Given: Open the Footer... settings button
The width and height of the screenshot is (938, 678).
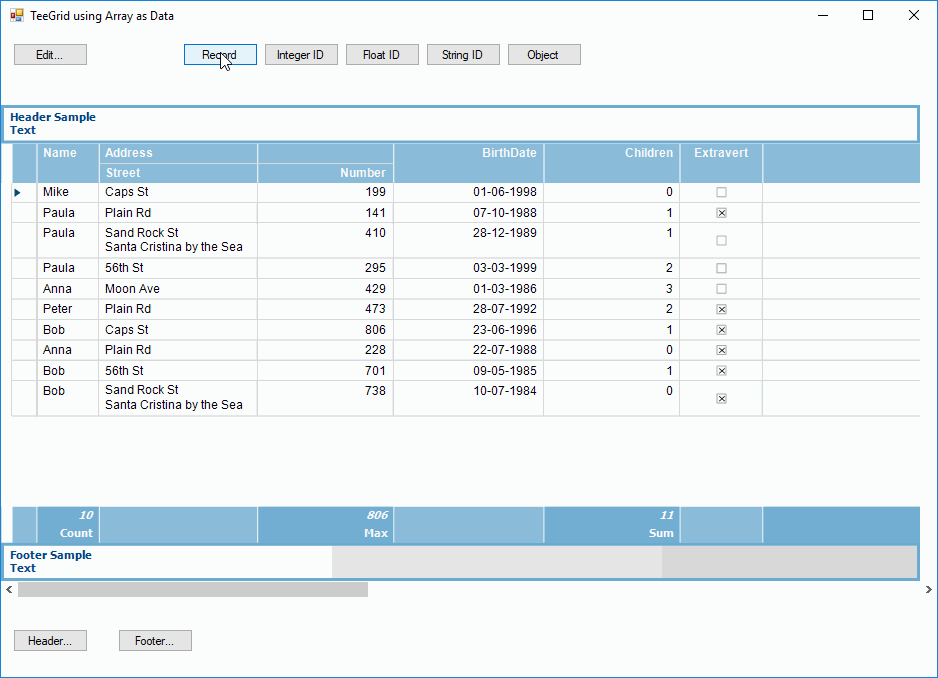Looking at the screenshot, I should pyautogui.click(x=155, y=641).
